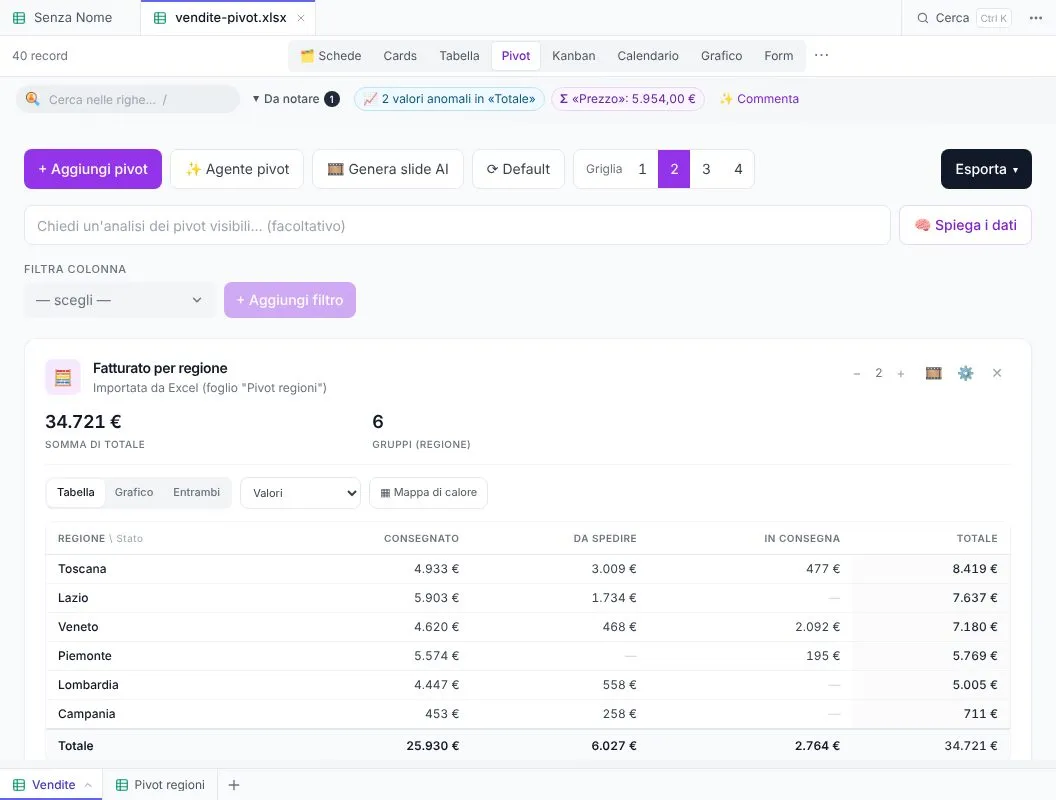Increase pivot width with plus icon
Screen dimensions: 1056x800
[x=900, y=373]
